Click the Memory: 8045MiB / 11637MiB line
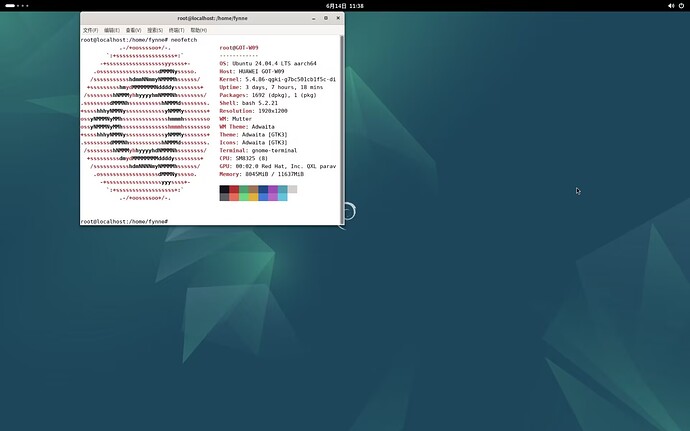Viewport: 690px width, 431px height. click(261, 174)
